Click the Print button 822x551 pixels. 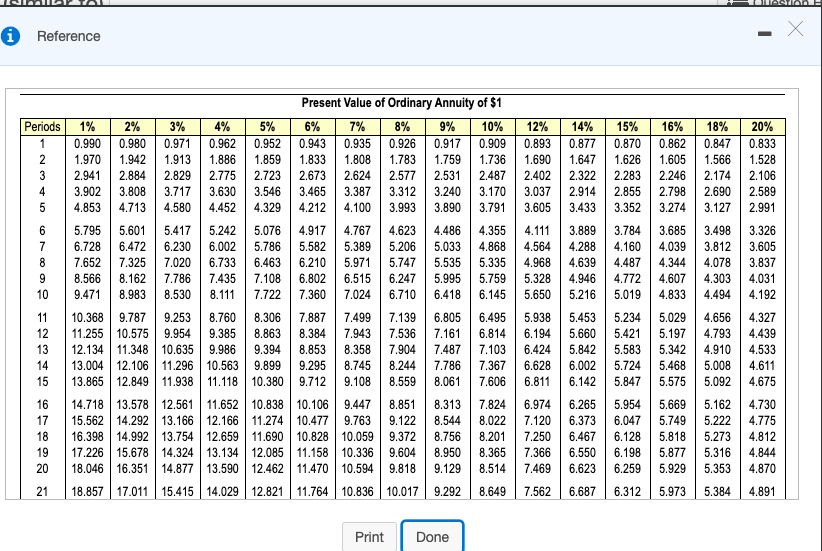click(369, 537)
